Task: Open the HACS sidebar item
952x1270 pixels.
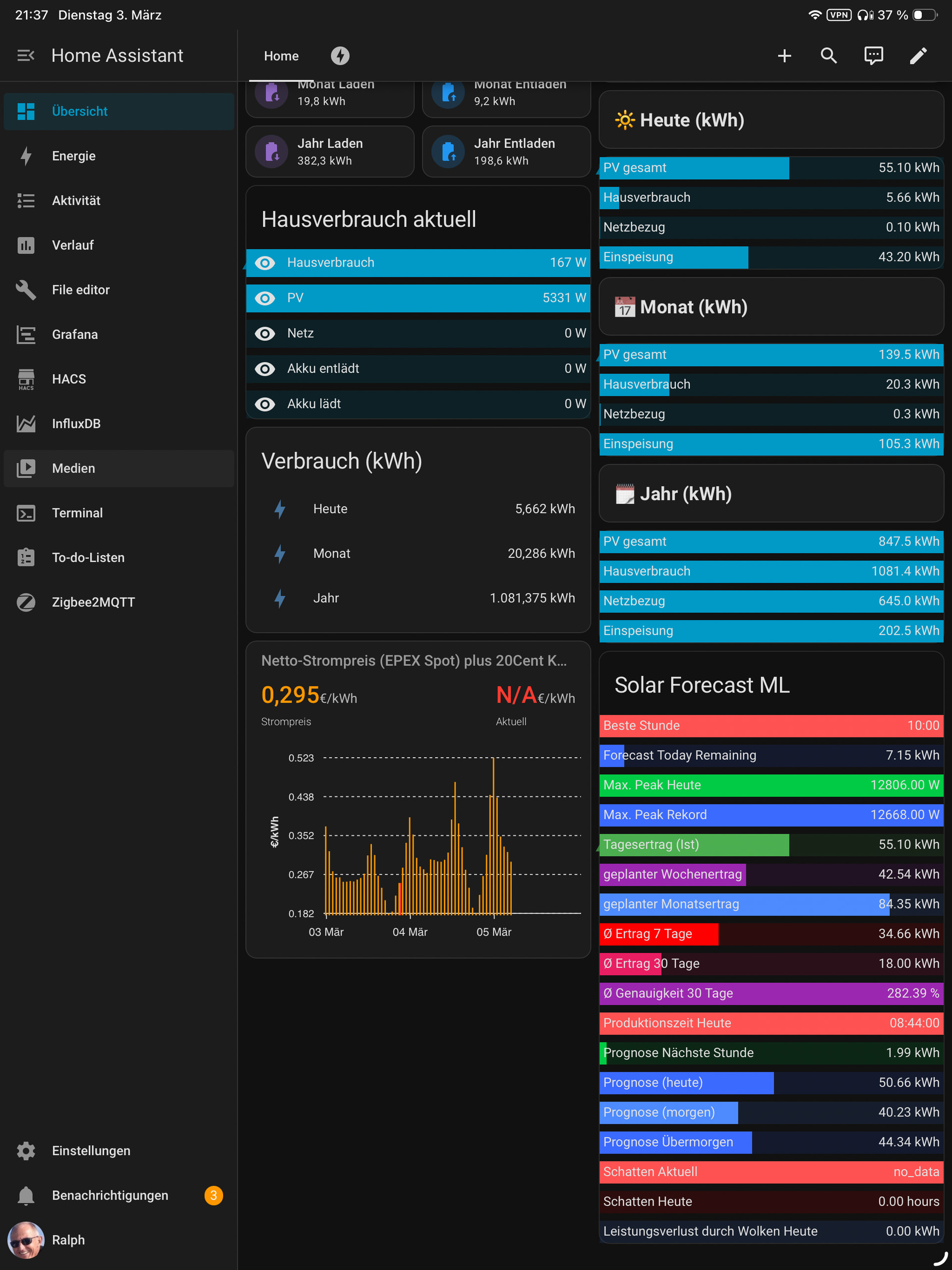Action: pos(69,379)
